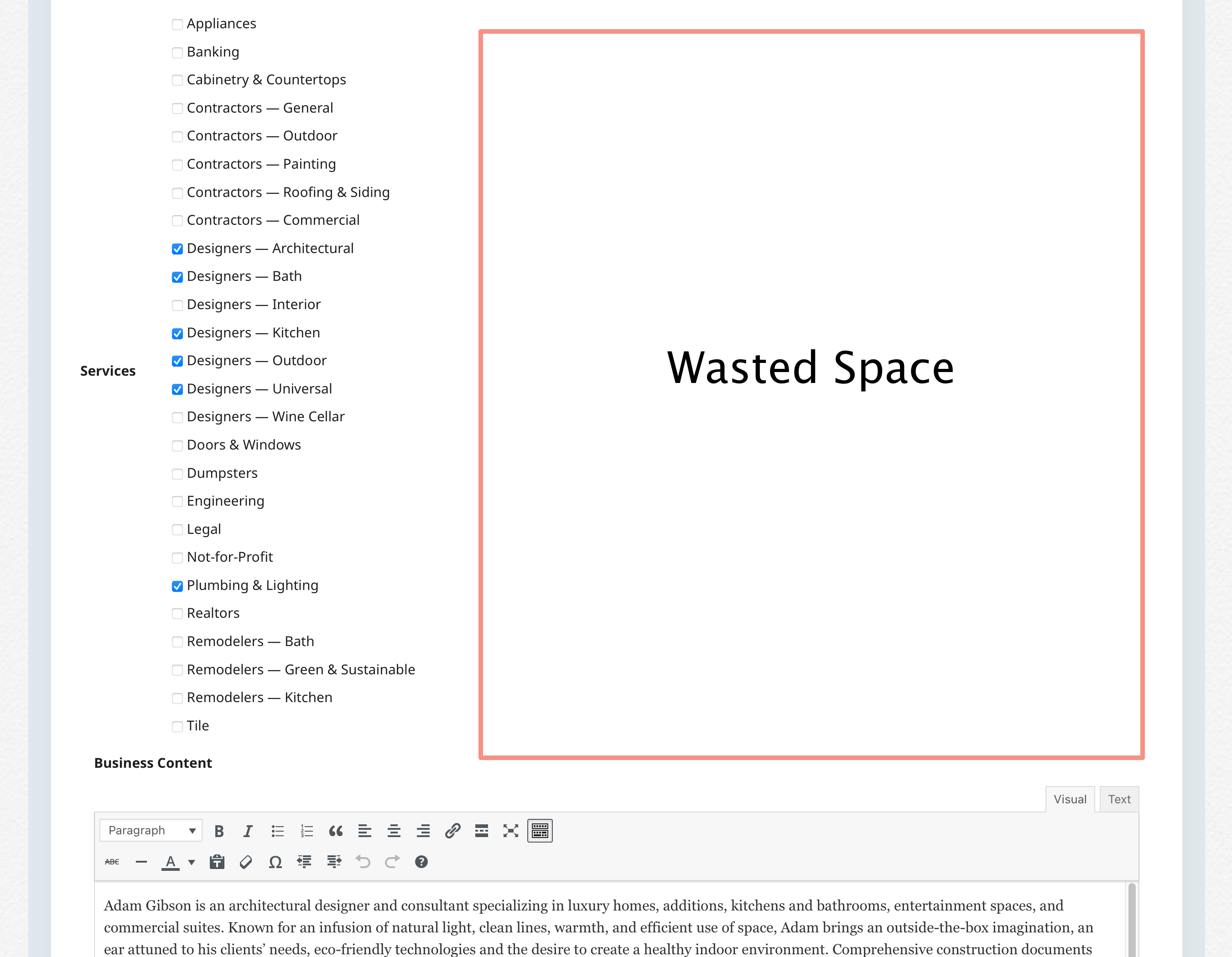Switch to the Visual editor tab
Viewport: 1232px width, 957px height.
(1070, 799)
